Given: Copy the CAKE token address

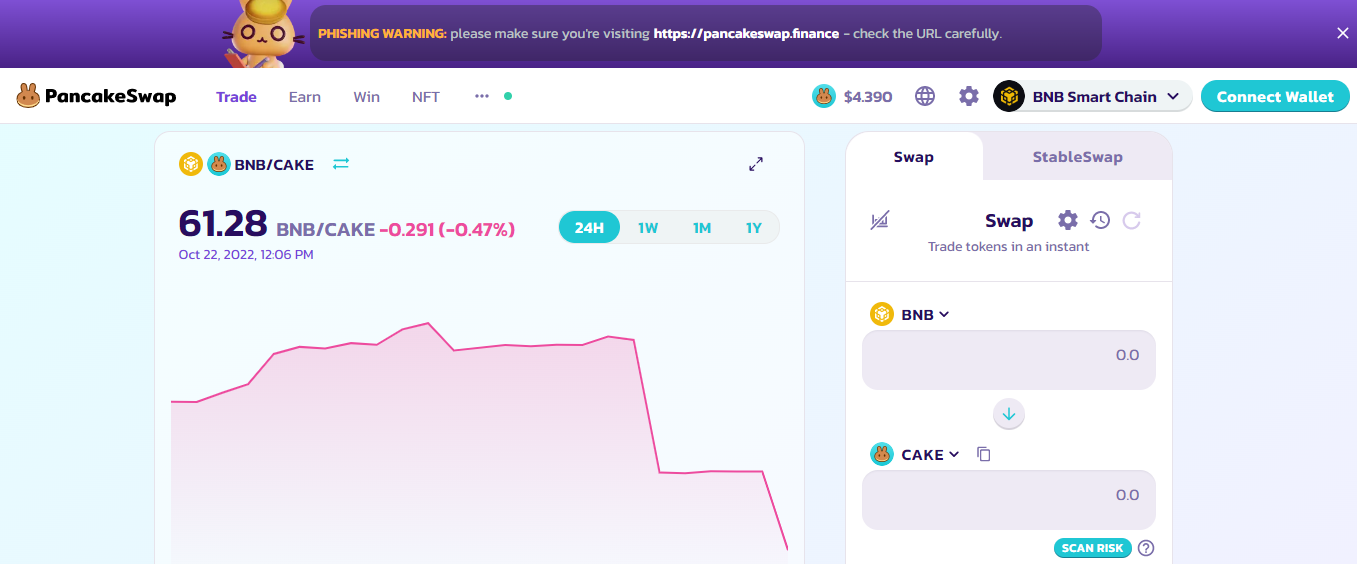Looking at the screenshot, I should point(984,454).
